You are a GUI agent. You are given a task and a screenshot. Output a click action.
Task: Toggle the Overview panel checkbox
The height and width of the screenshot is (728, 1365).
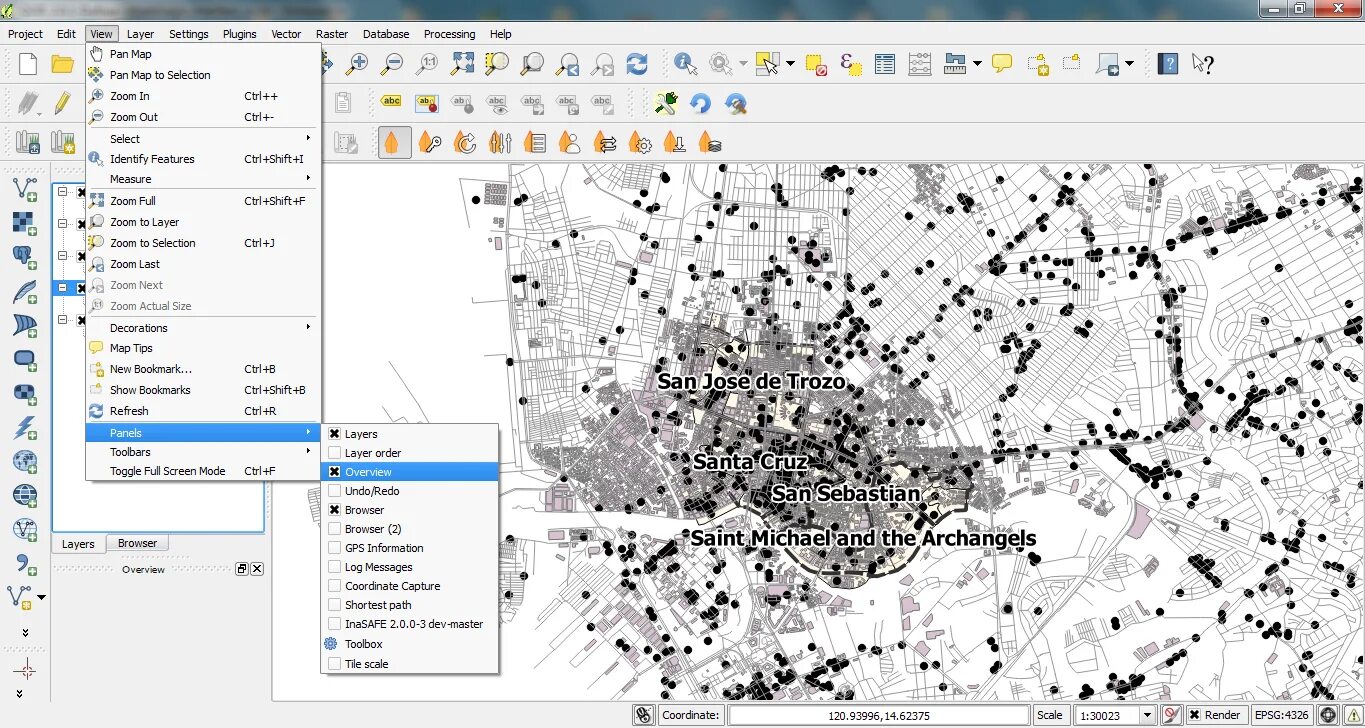point(335,472)
